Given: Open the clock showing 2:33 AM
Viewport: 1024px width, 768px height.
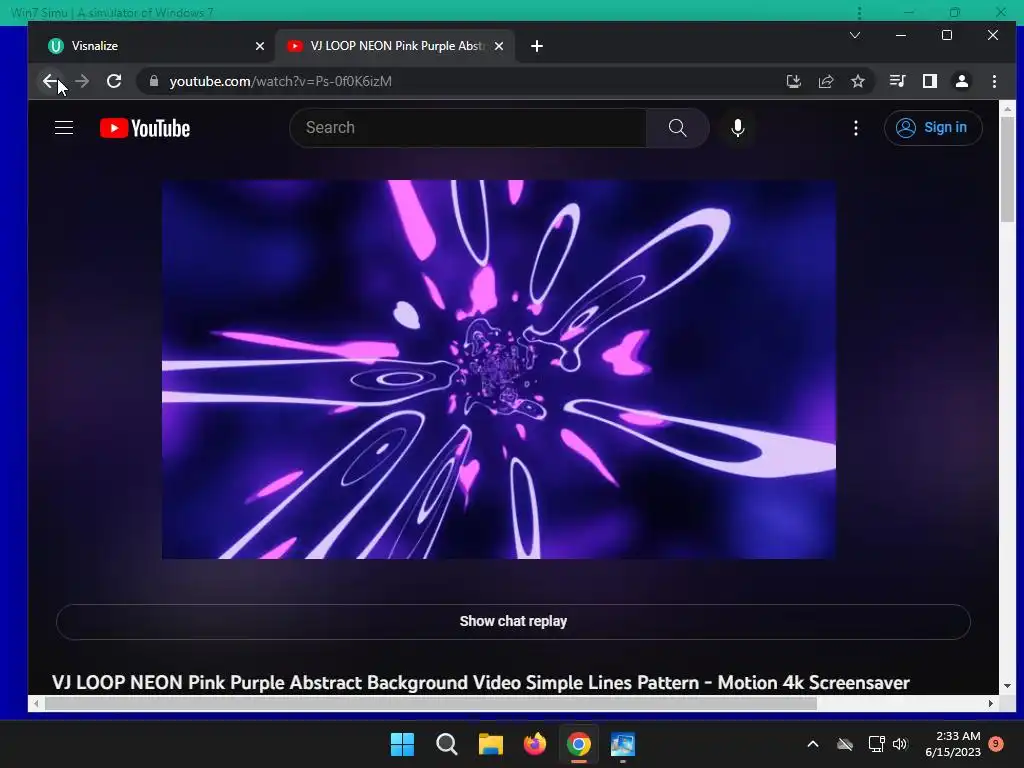Looking at the screenshot, I should point(952,744).
